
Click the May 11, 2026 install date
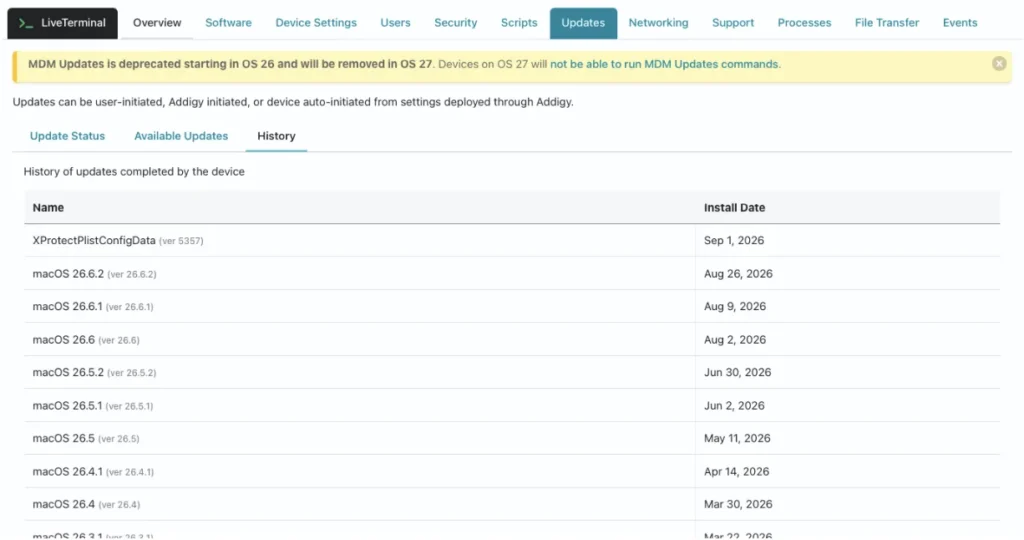[737, 438]
